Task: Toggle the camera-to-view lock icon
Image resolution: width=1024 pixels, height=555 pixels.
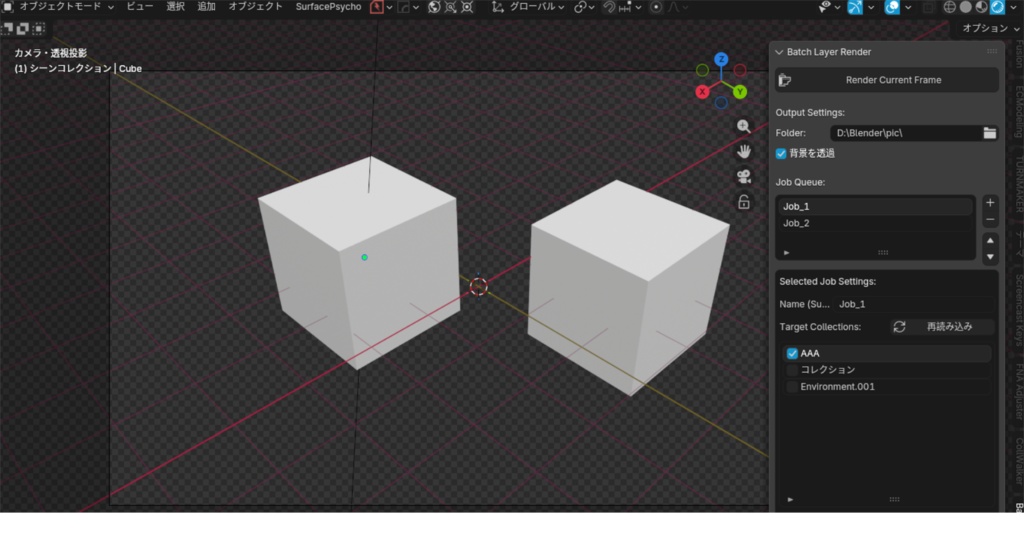Action: [744, 202]
